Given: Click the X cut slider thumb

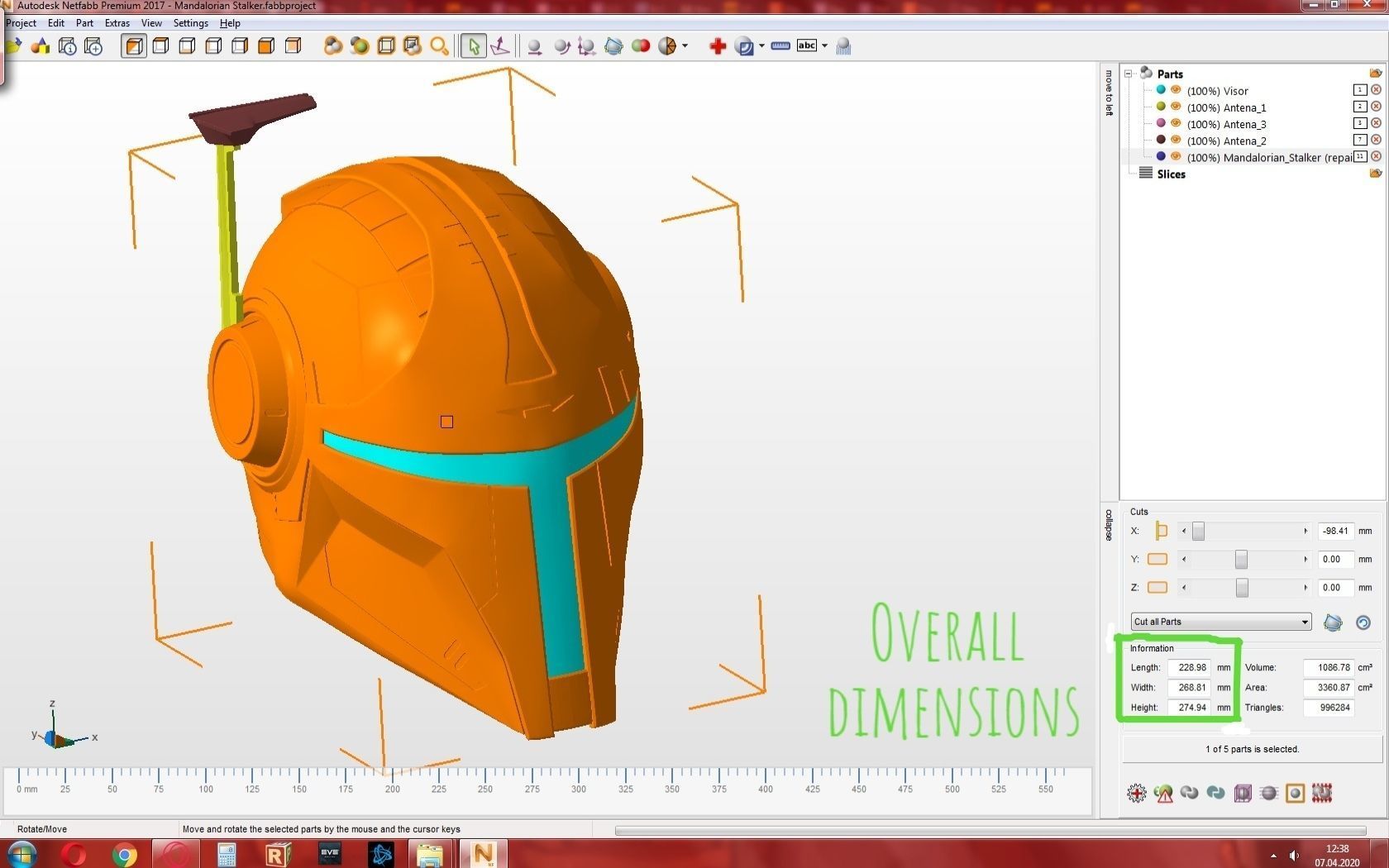Looking at the screenshot, I should click(x=1198, y=532).
